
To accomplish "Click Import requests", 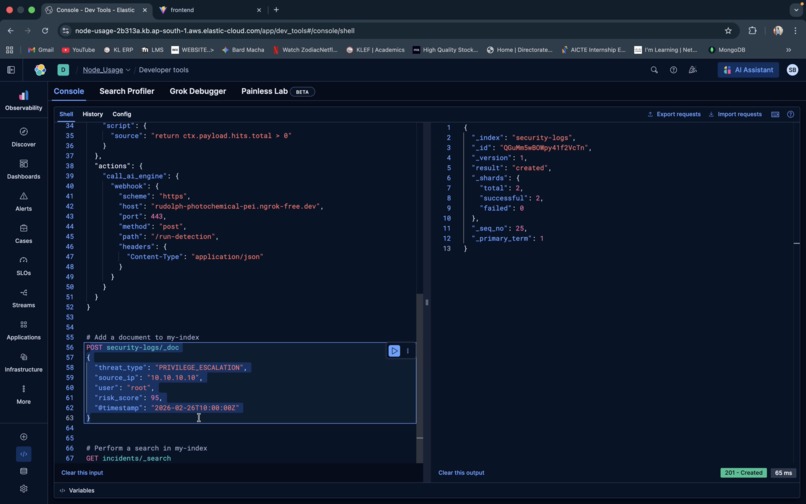I will pyautogui.click(x=735, y=114).
